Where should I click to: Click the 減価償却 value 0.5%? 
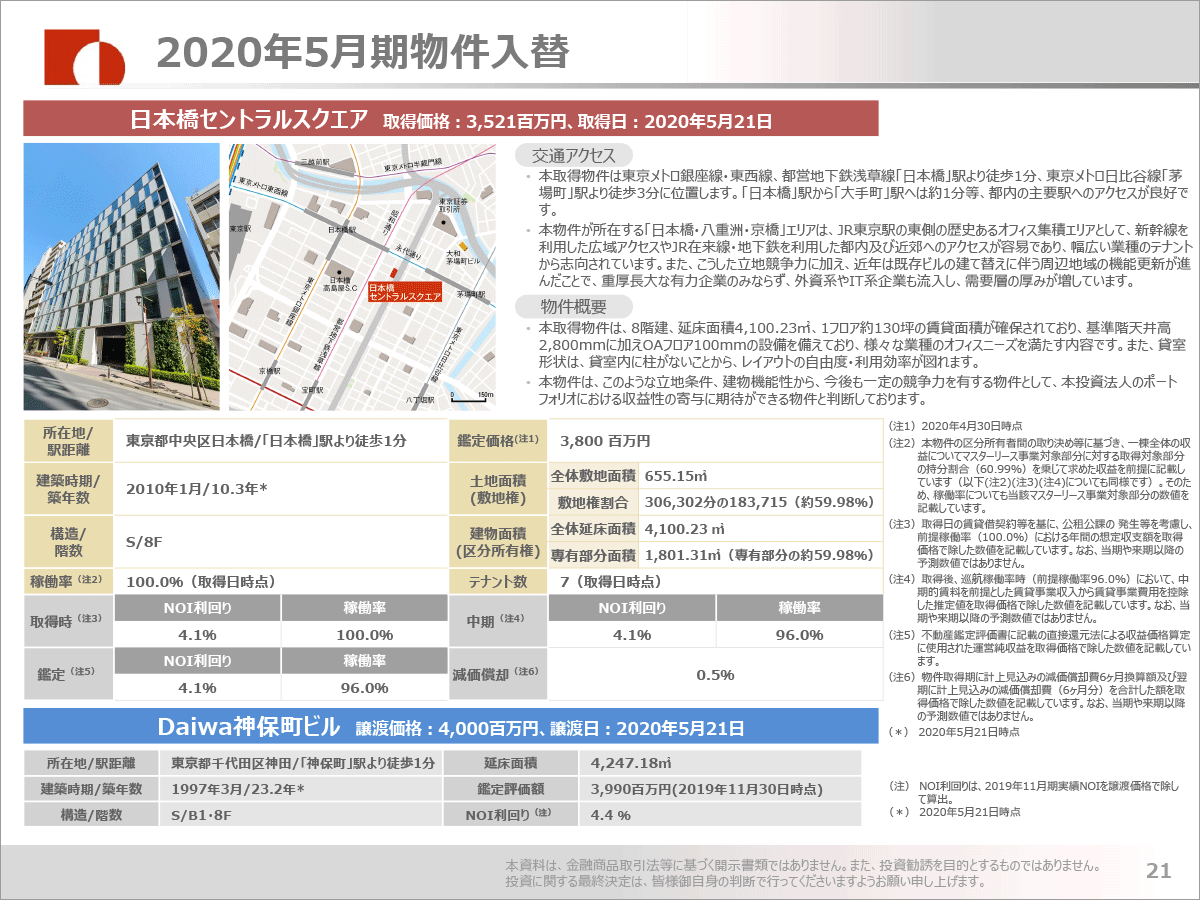[715, 674]
